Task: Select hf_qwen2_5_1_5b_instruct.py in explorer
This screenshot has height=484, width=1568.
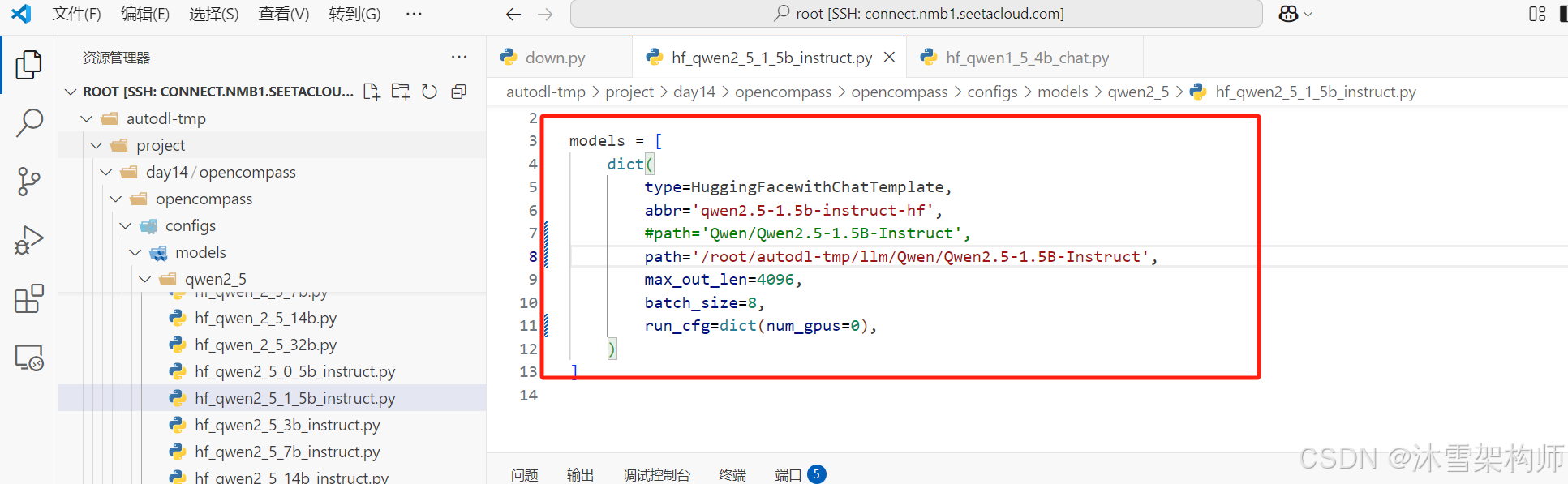Action: click(x=272, y=398)
